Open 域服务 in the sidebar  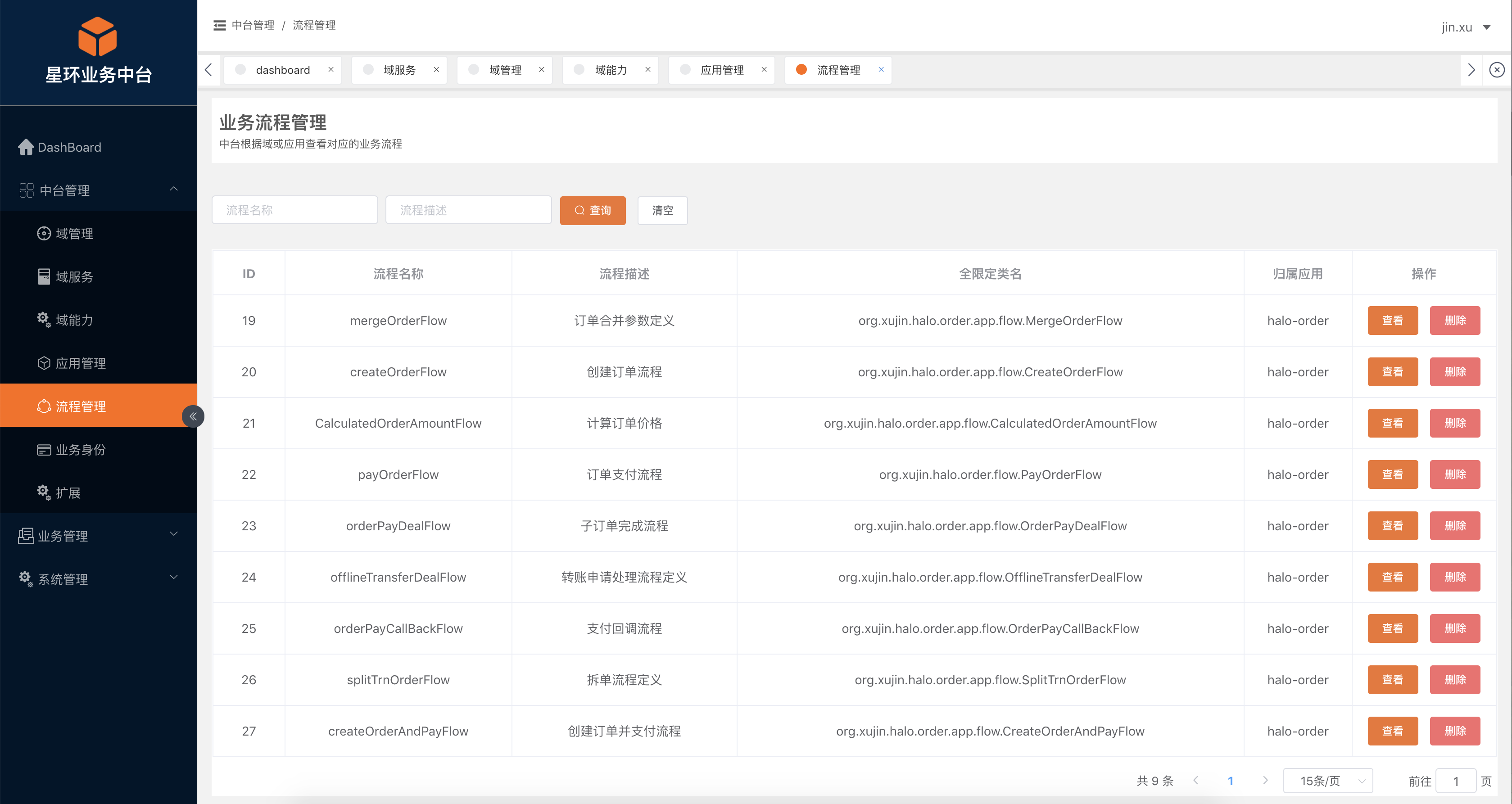coord(99,276)
